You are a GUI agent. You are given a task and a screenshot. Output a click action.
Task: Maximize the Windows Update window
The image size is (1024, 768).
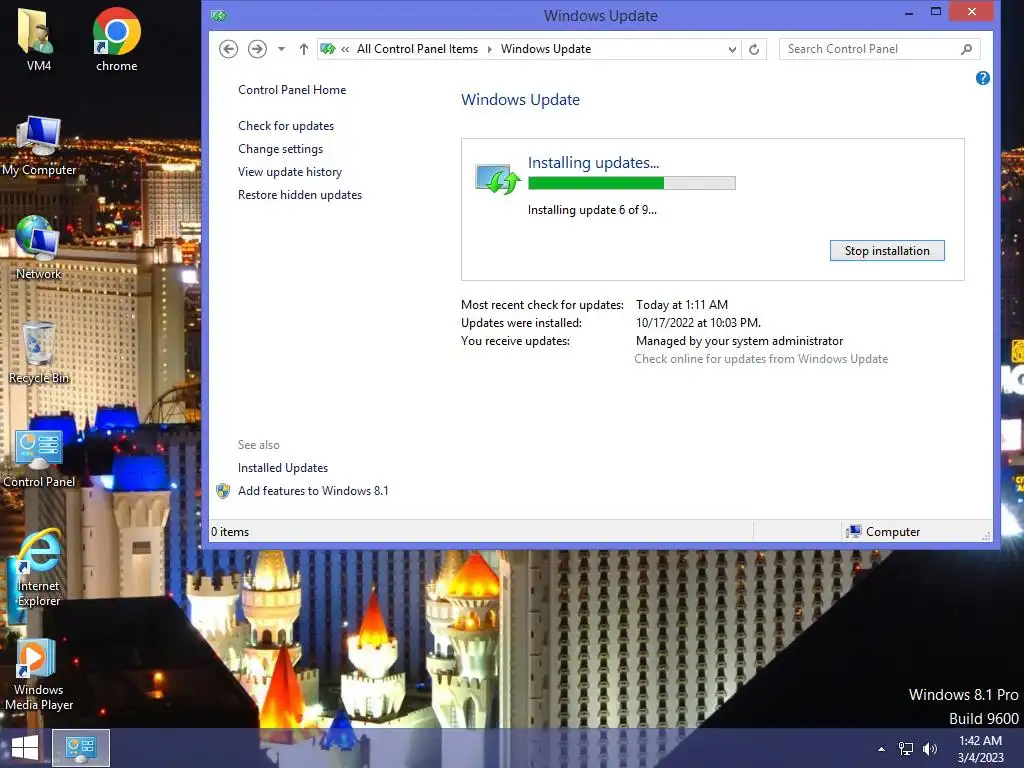[936, 12]
